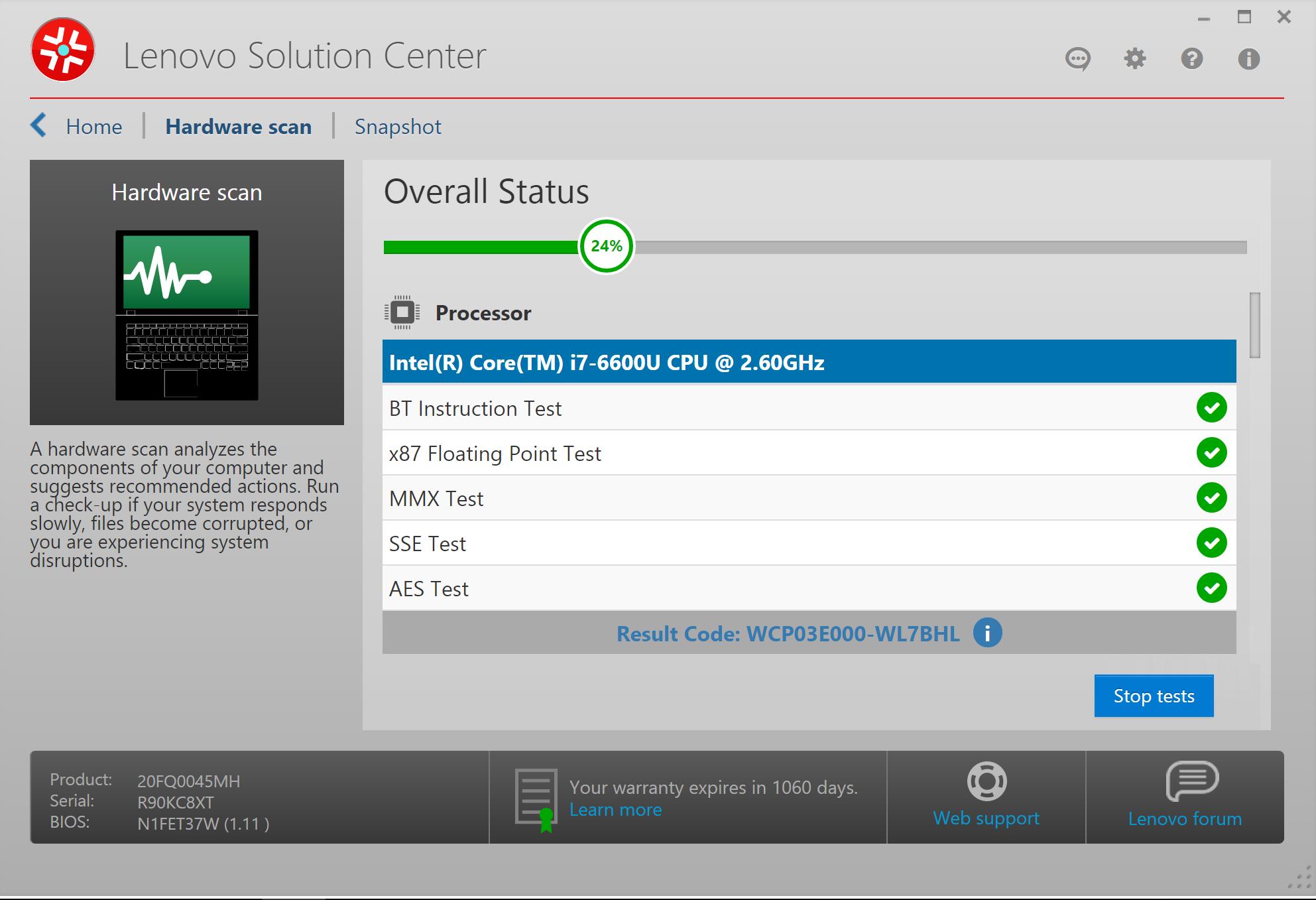Click the Result Code WCP03E000-WL7BHL link

coord(788,634)
